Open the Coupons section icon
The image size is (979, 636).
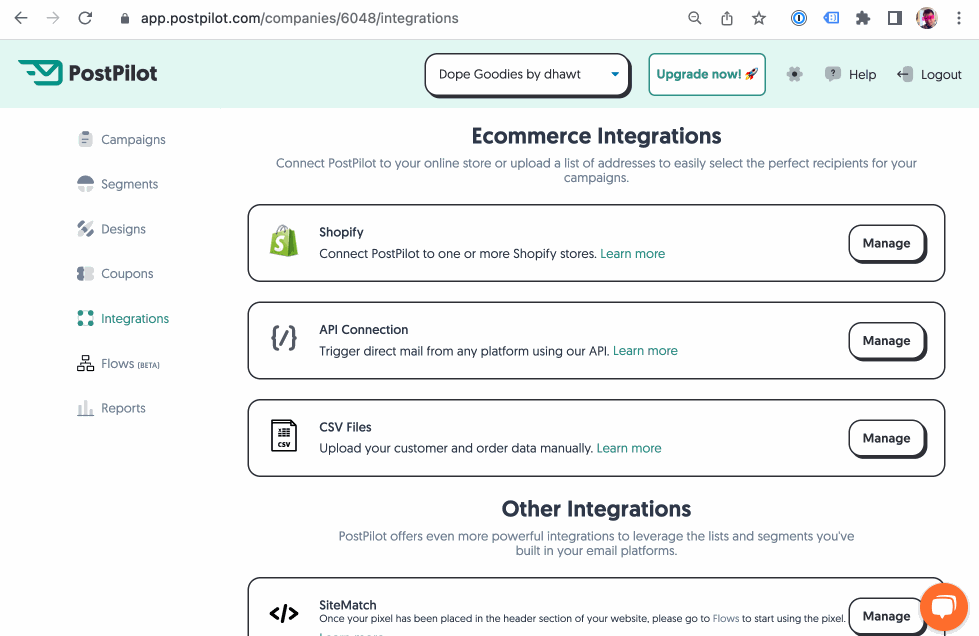tap(86, 273)
